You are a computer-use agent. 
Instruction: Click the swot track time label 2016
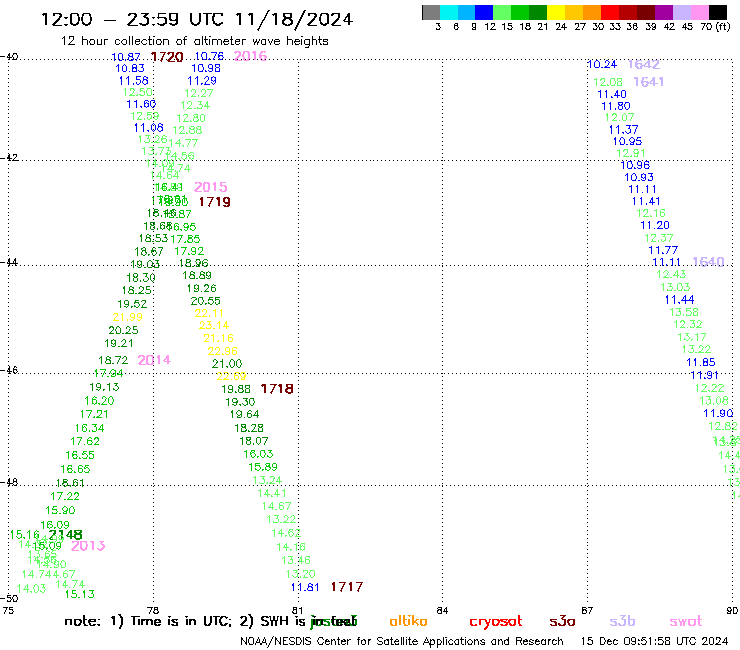point(250,56)
